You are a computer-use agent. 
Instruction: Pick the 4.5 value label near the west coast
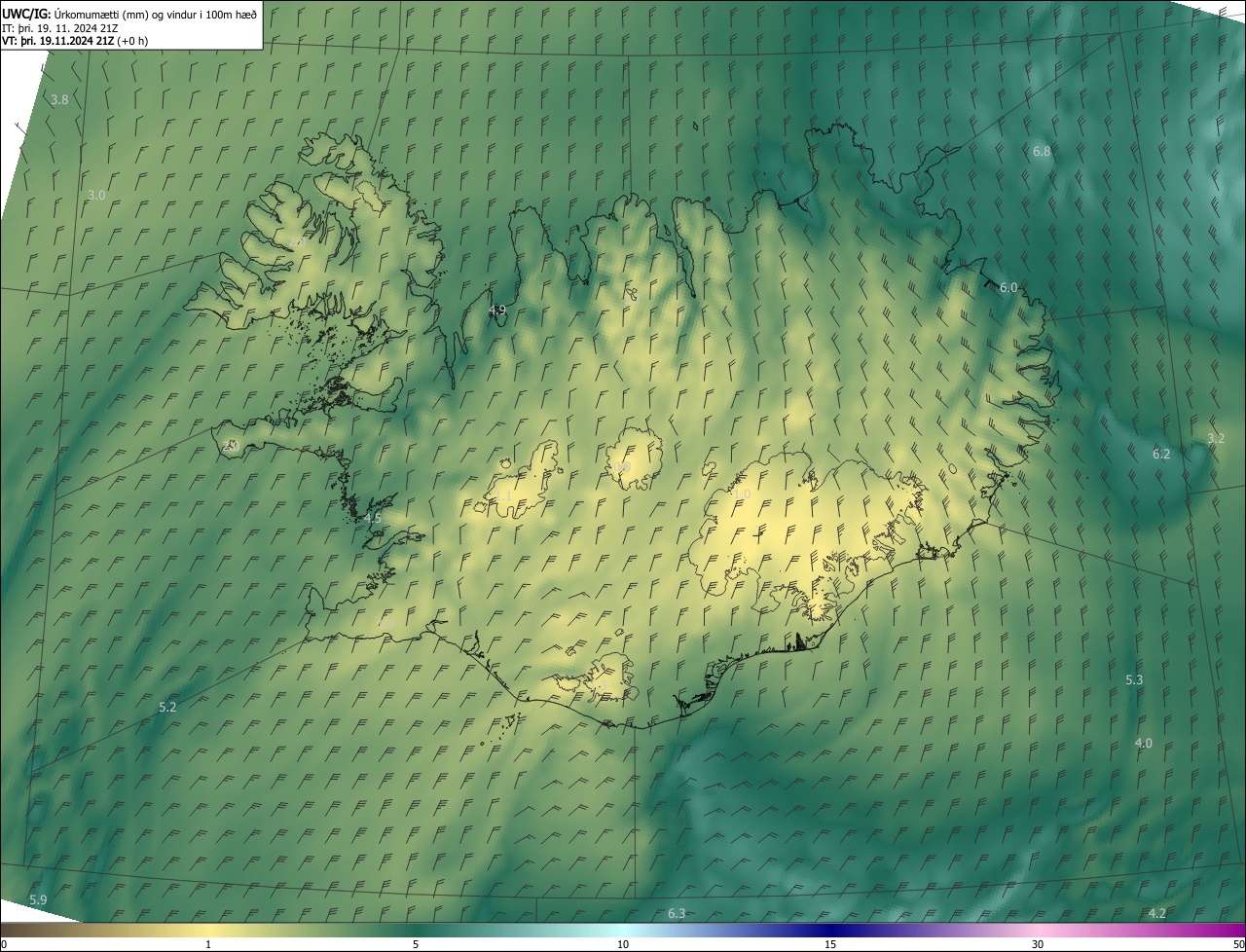click(372, 519)
